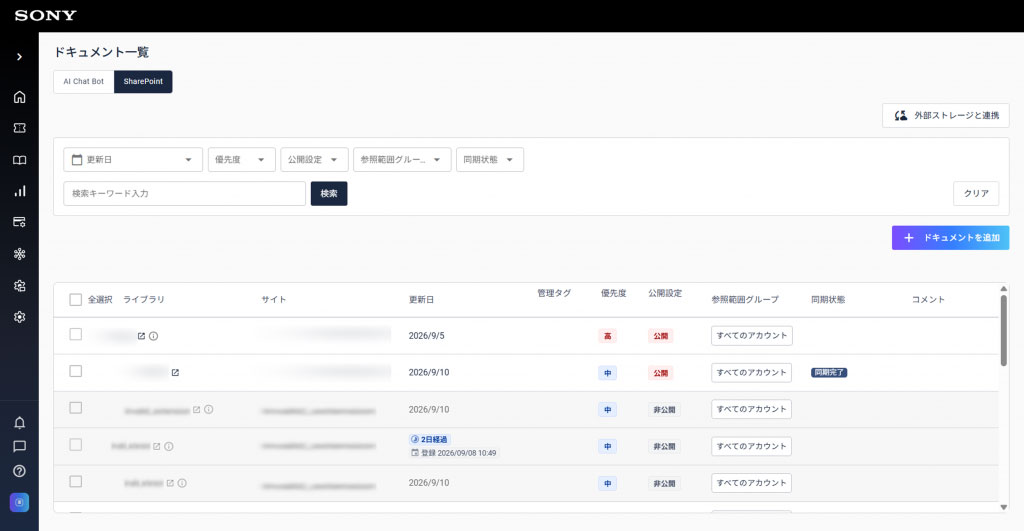Open the bar chart analytics icon
Image resolution: width=1024 pixels, height=531 pixels.
pos(20,191)
